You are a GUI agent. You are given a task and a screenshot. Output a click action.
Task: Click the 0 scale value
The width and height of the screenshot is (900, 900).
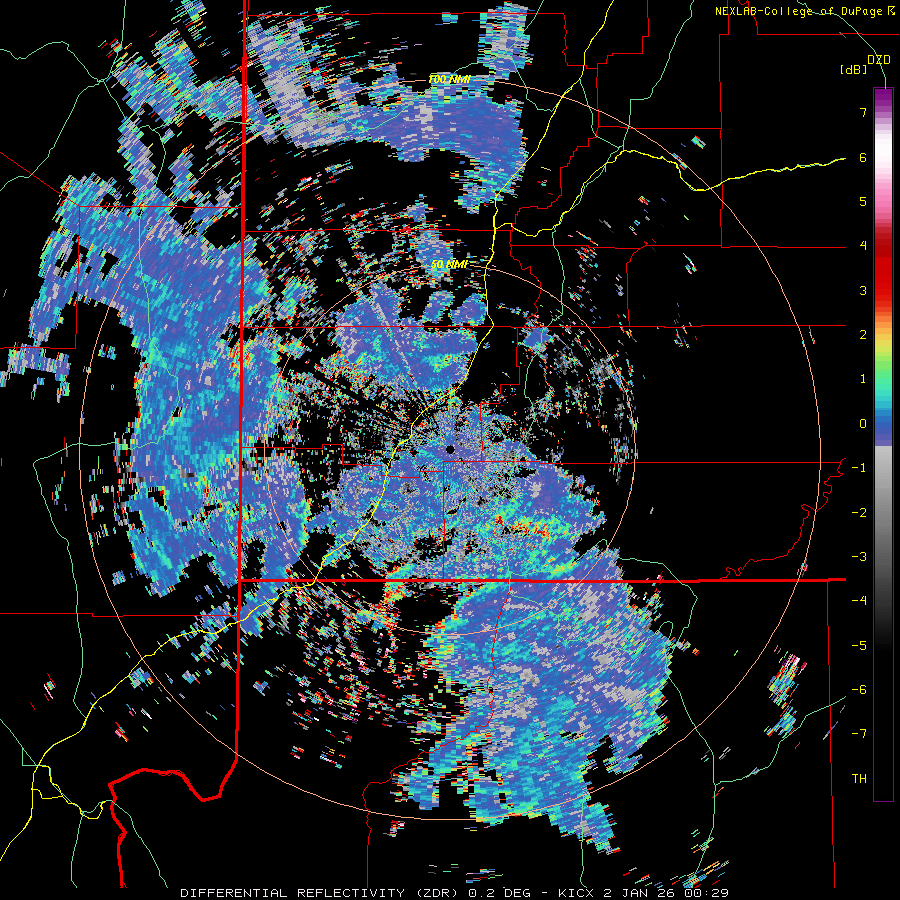click(863, 424)
